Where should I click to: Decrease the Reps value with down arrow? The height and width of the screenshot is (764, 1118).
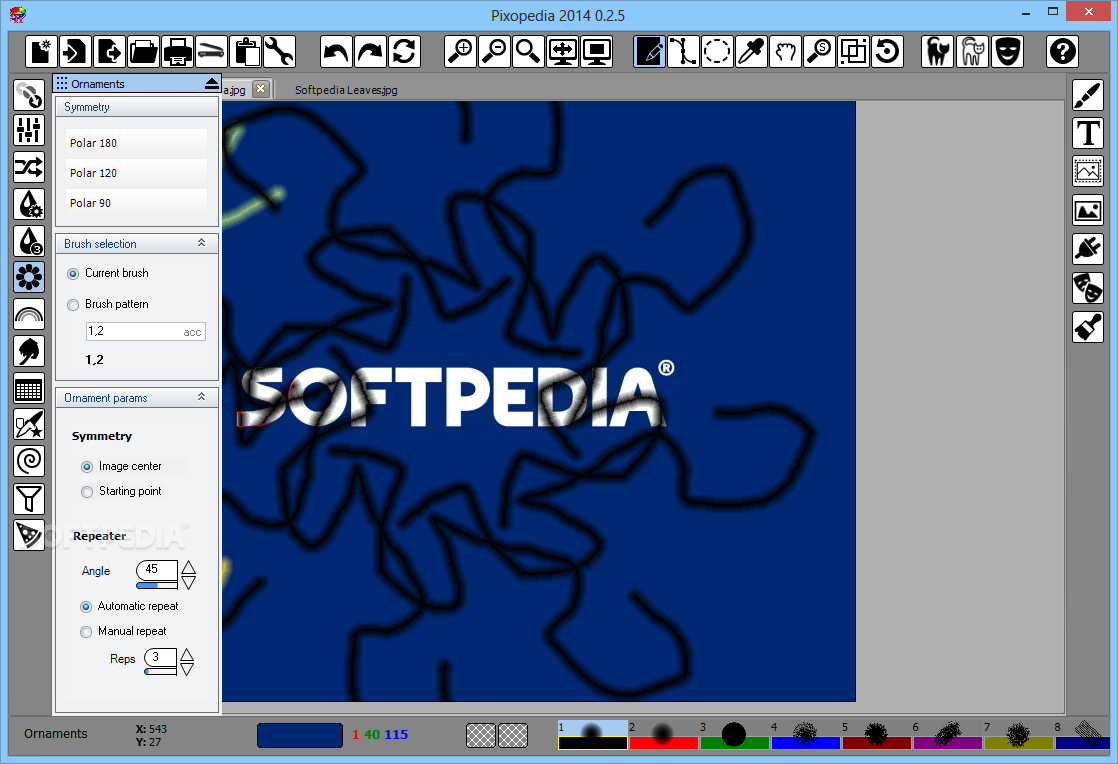(x=187, y=669)
